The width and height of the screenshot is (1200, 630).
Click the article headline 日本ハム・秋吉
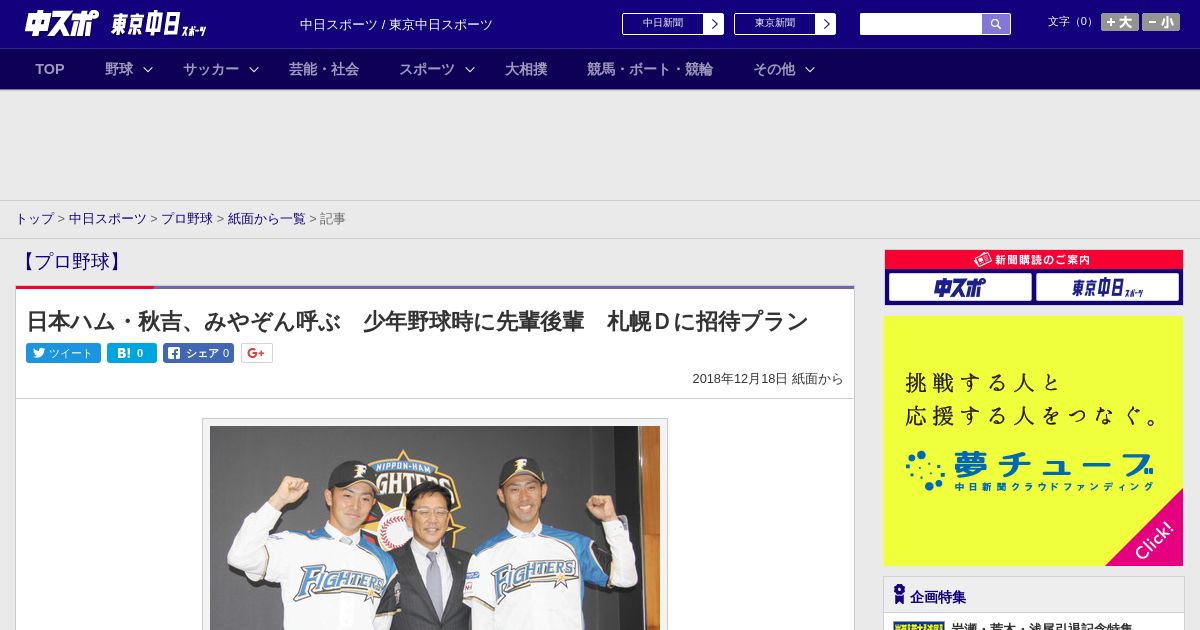tap(417, 321)
